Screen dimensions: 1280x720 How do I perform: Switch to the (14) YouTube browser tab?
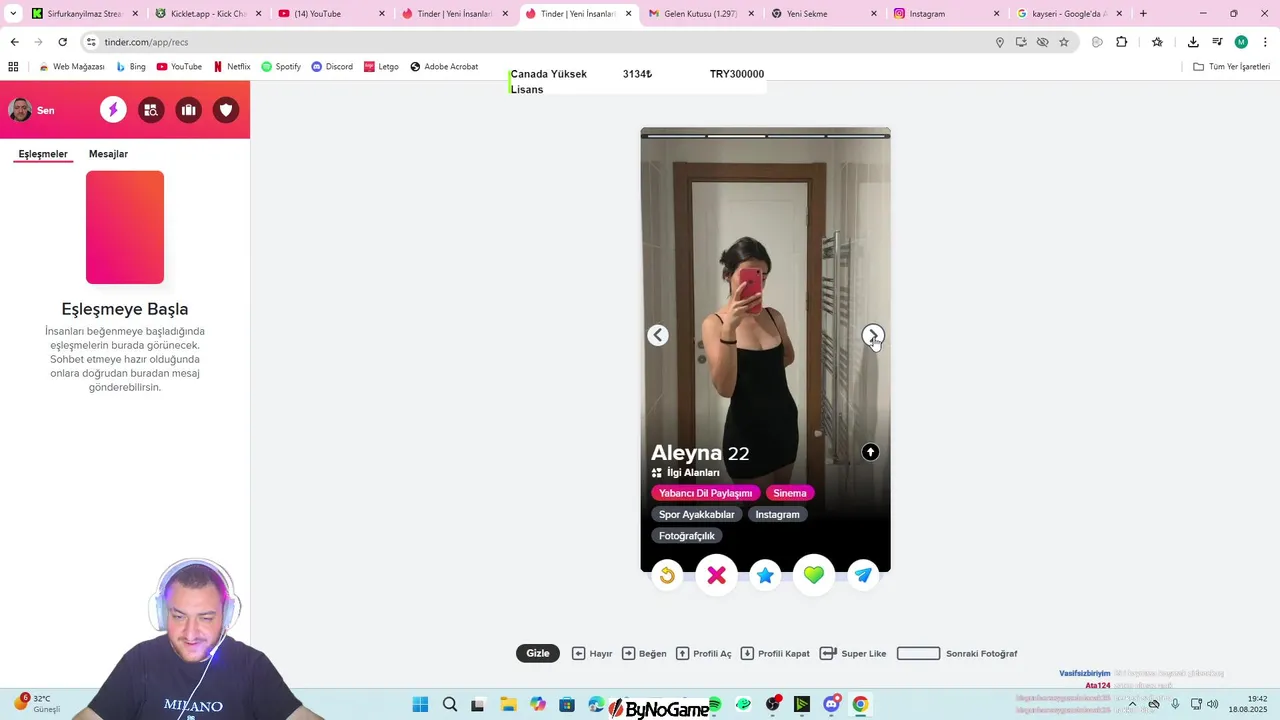[330, 14]
